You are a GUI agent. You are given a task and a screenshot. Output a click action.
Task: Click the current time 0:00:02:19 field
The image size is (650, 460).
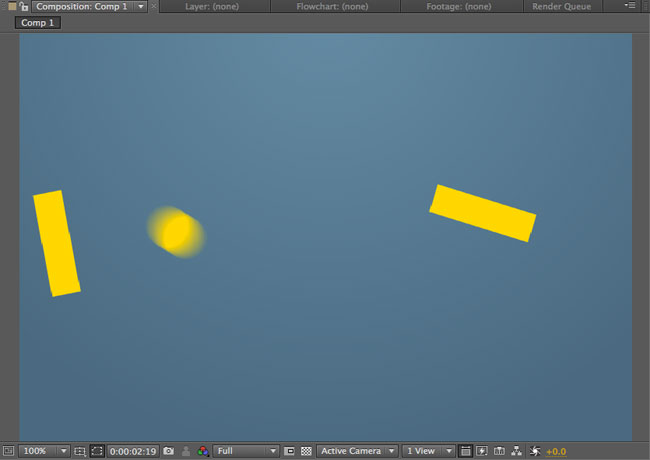[133, 451]
